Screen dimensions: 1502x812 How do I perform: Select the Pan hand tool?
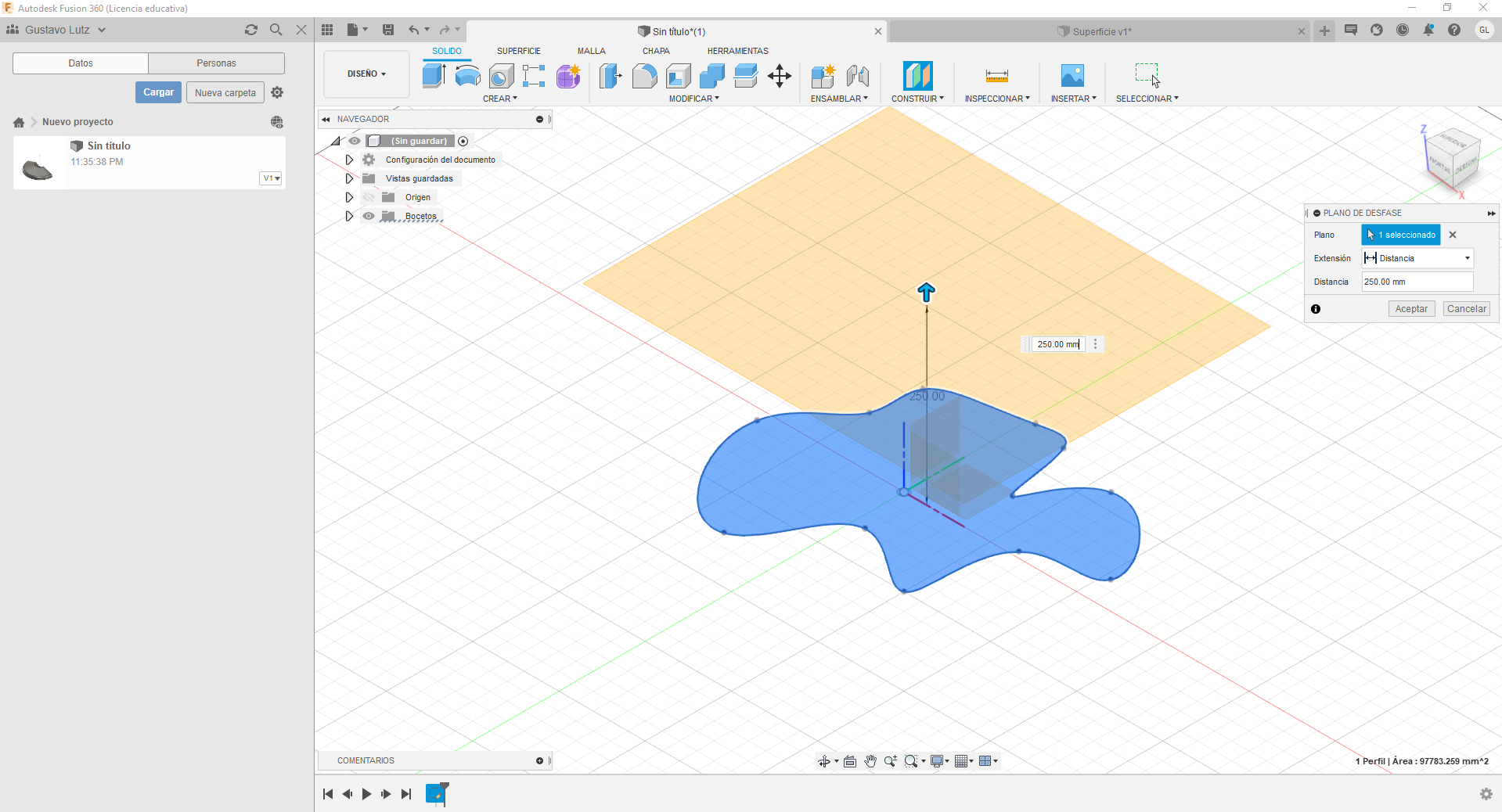(x=870, y=761)
